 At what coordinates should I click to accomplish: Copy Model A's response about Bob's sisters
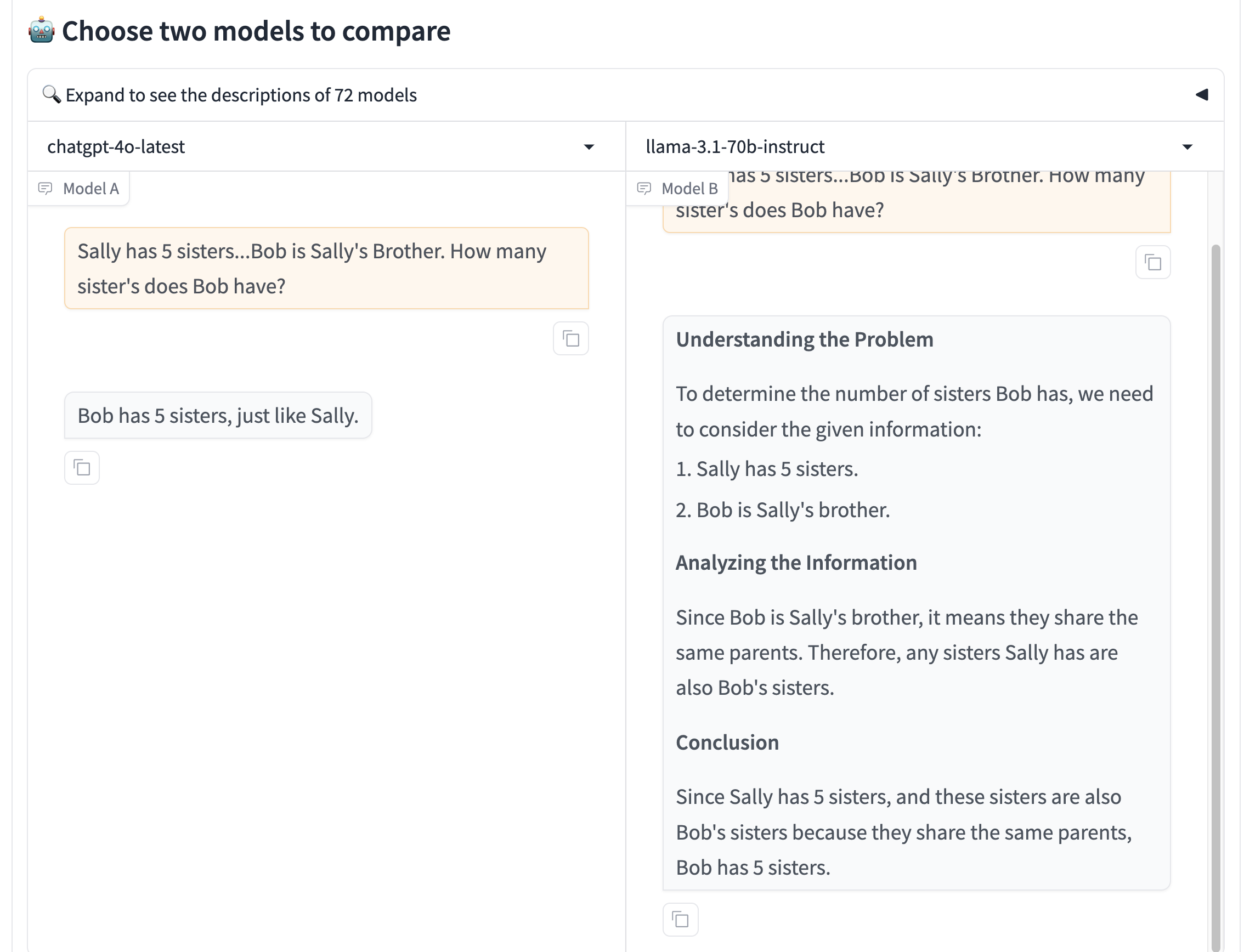[x=82, y=467]
